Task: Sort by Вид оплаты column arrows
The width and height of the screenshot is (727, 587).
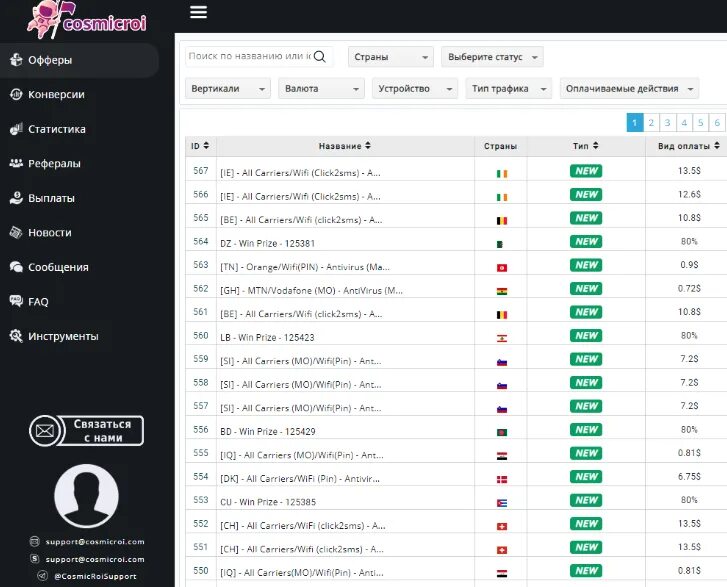Action: [x=717, y=146]
